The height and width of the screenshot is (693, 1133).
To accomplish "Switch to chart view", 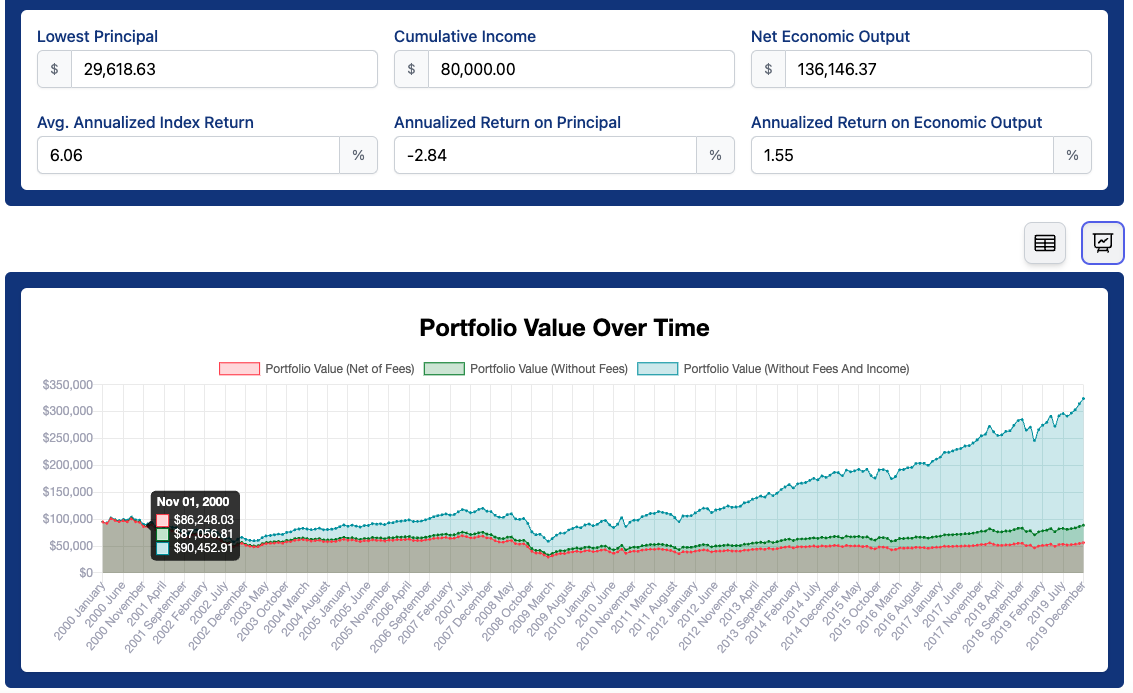I will tap(1102, 243).
